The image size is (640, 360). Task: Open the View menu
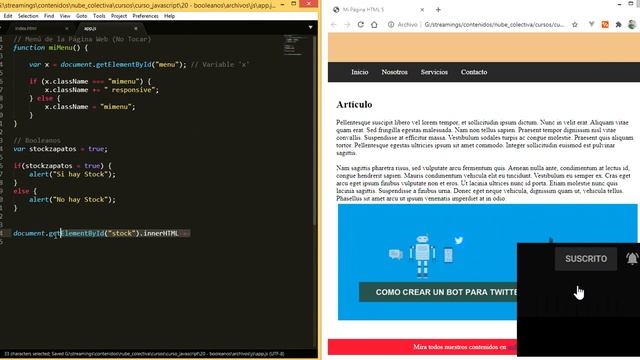[x=65, y=16]
